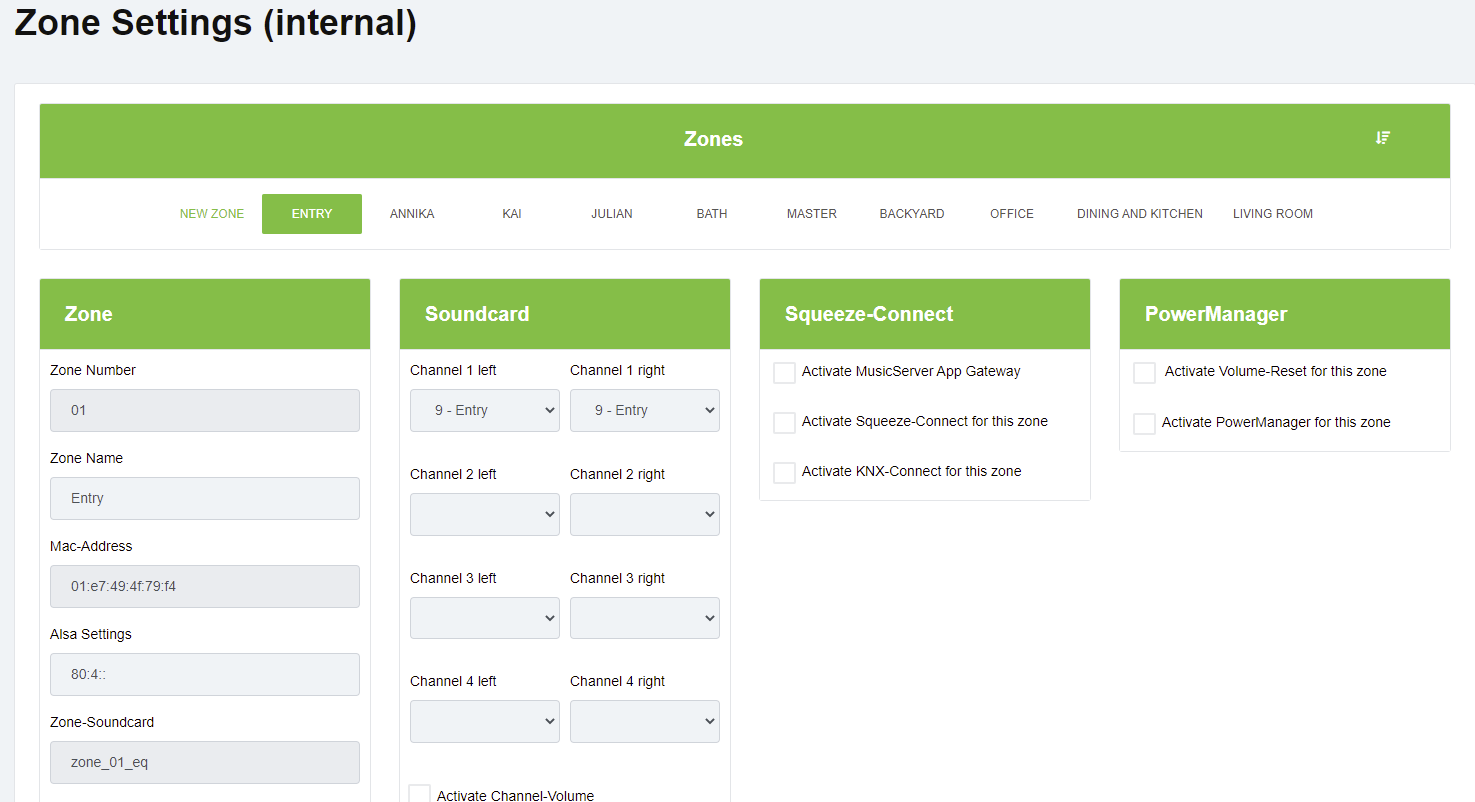Click the Zone Name input field
1475x802 pixels.
[x=205, y=499]
